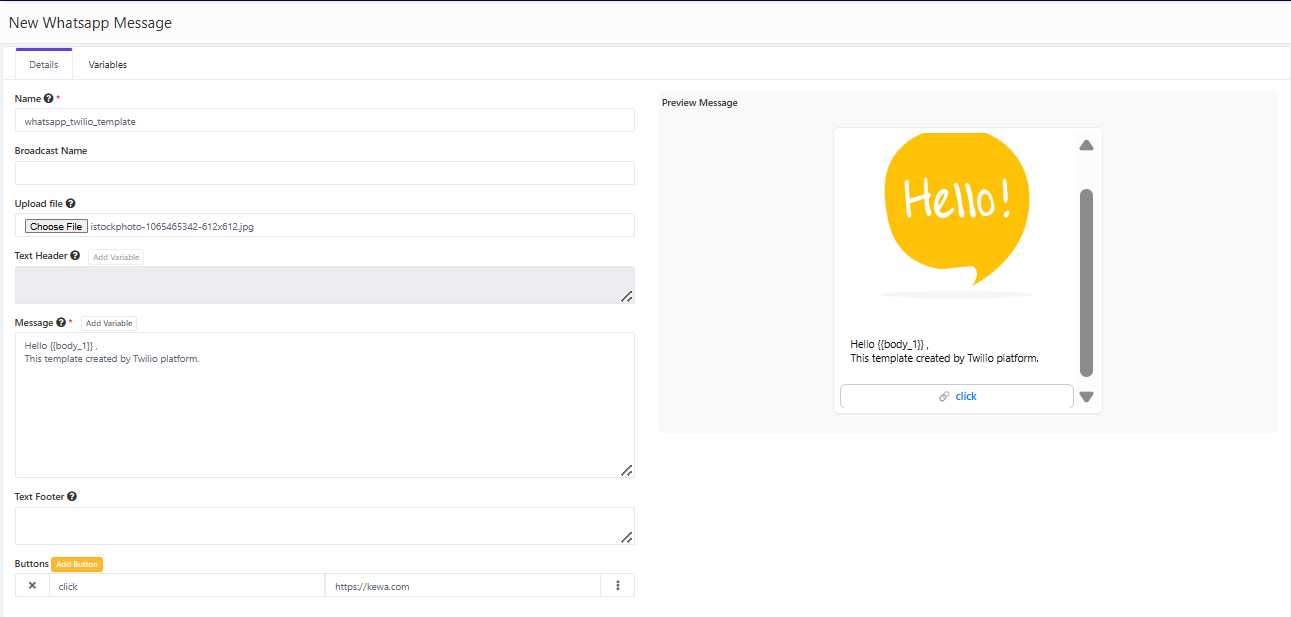The height and width of the screenshot is (617, 1291).
Task: Click the help icon beside Name
Action: pos(49,99)
